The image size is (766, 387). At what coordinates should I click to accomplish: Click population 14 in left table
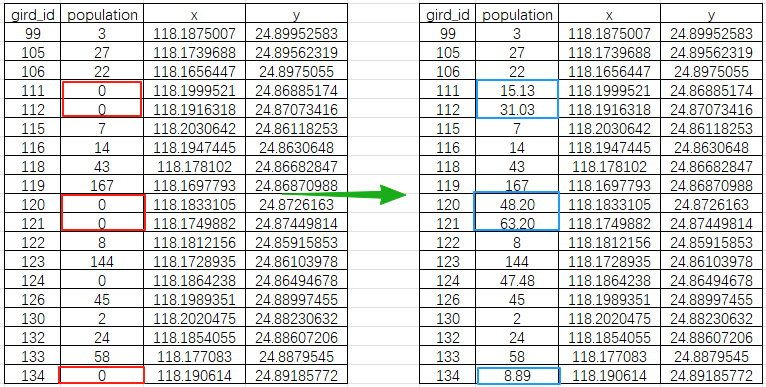coord(102,147)
